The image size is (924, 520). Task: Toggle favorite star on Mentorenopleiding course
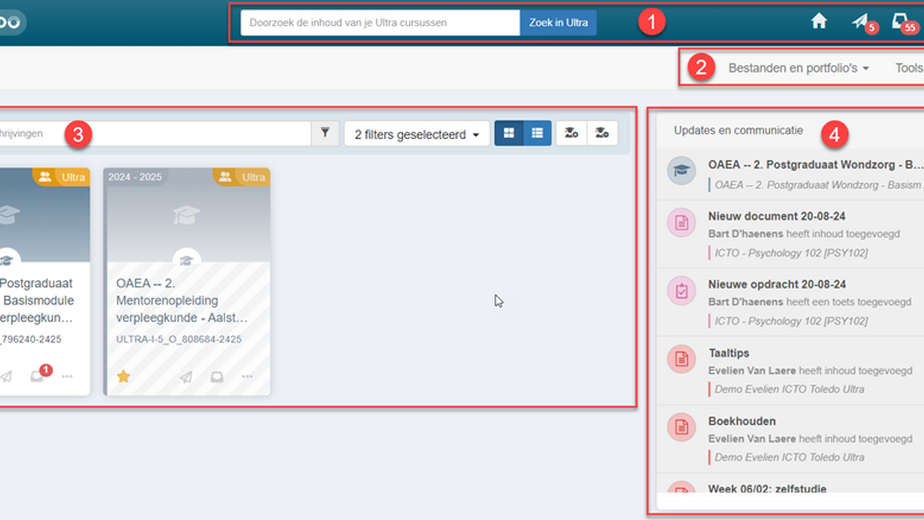click(x=123, y=376)
